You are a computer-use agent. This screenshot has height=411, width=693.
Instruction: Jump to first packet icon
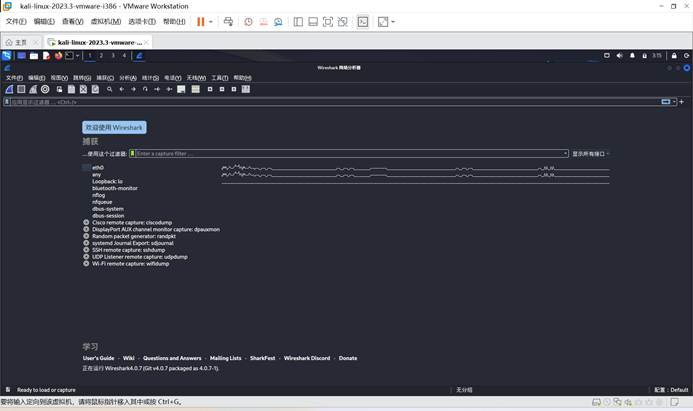point(157,89)
